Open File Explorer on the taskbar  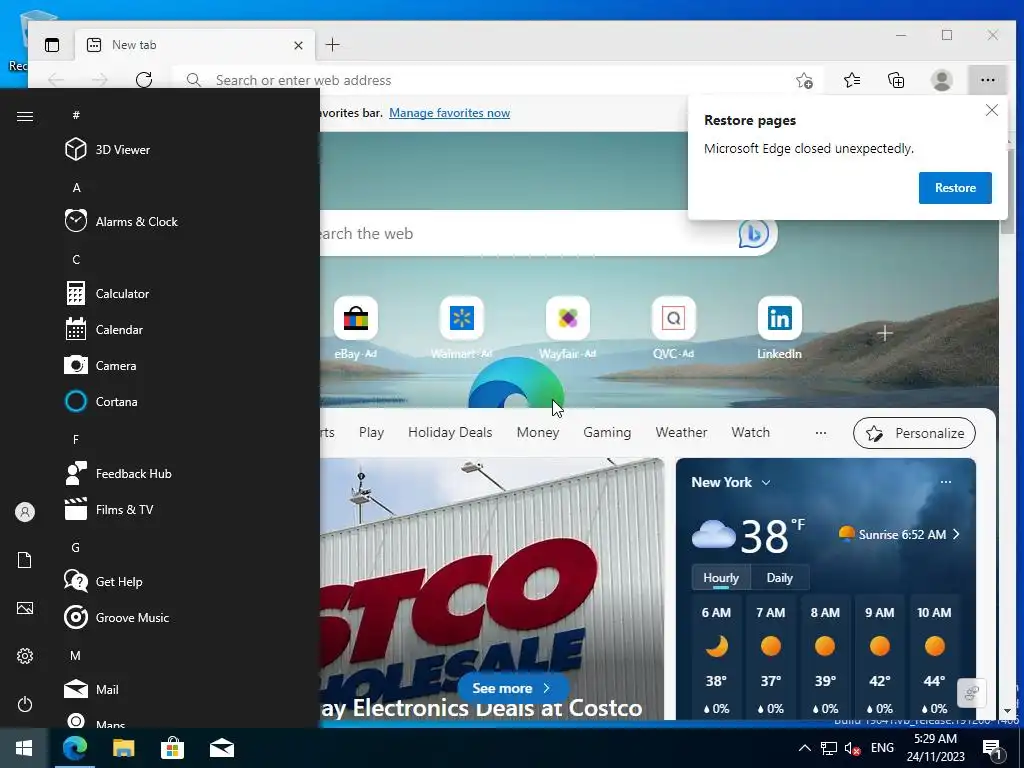[x=123, y=748]
